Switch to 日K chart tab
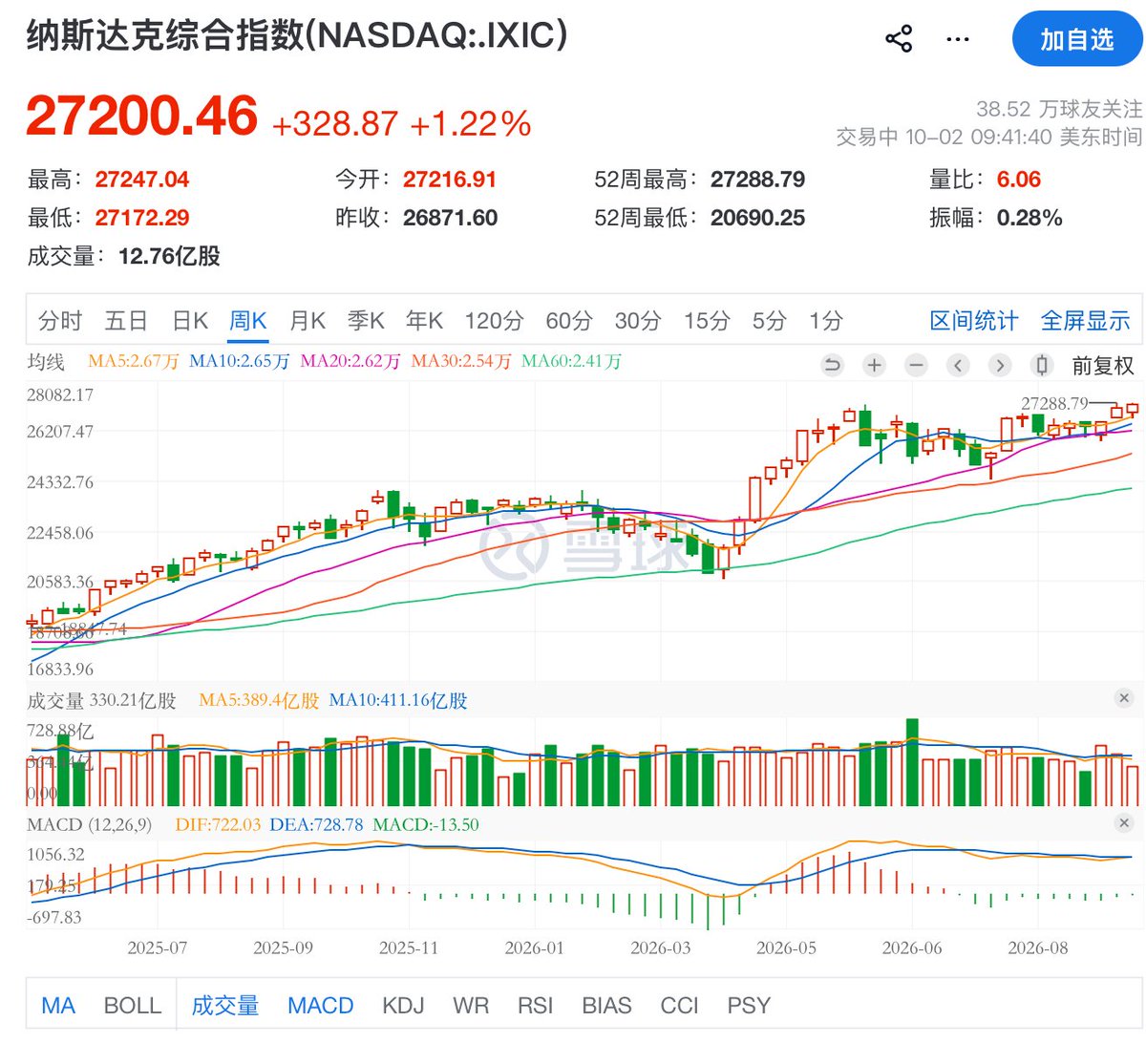This screenshot has width=1146, height=1064. (190, 321)
